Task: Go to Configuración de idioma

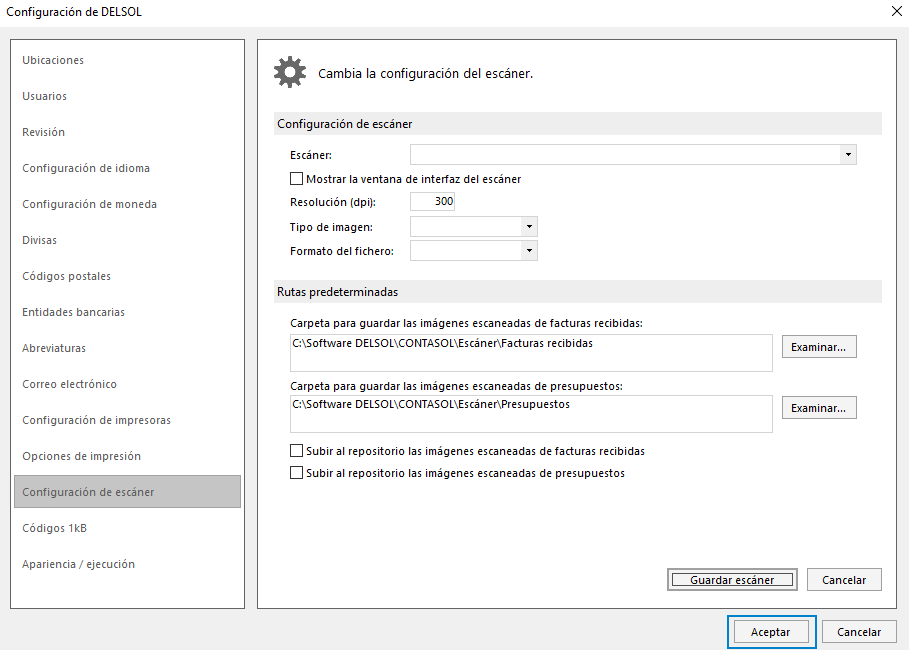Action: click(86, 168)
